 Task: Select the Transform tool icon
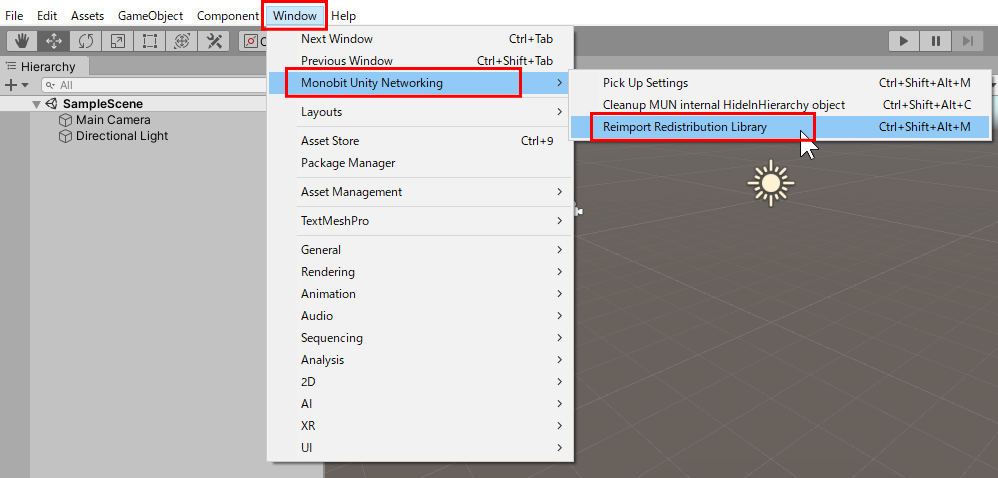182,41
